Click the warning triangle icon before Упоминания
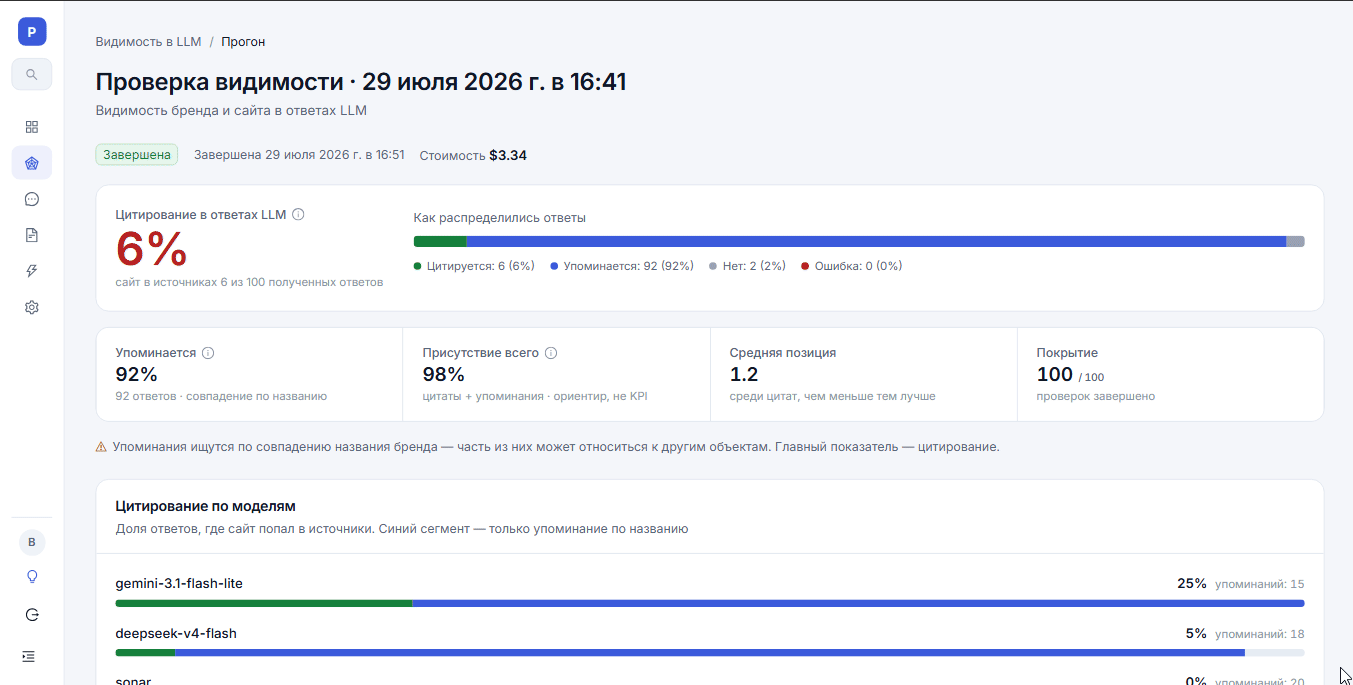The height and width of the screenshot is (685, 1353). point(101,447)
